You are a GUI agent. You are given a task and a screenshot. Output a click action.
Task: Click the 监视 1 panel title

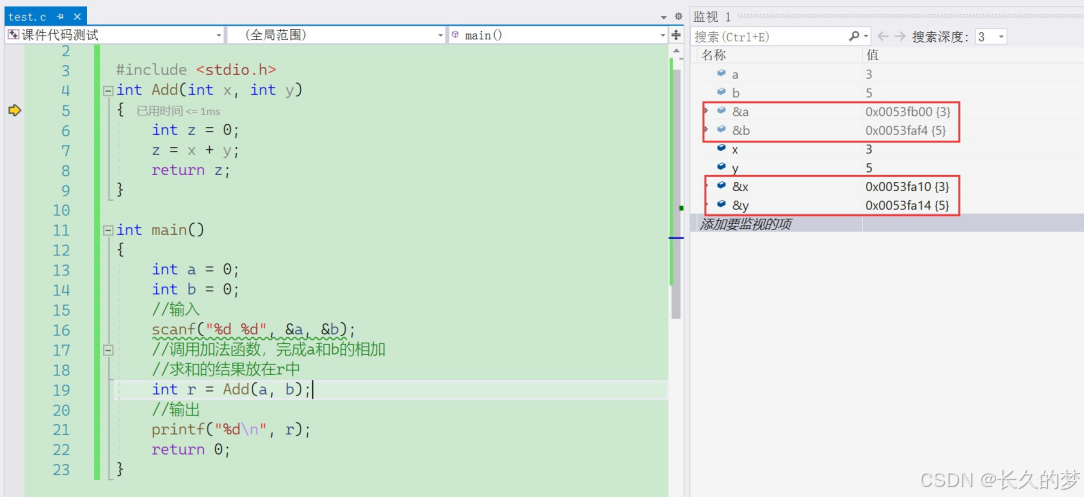[x=712, y=17]
